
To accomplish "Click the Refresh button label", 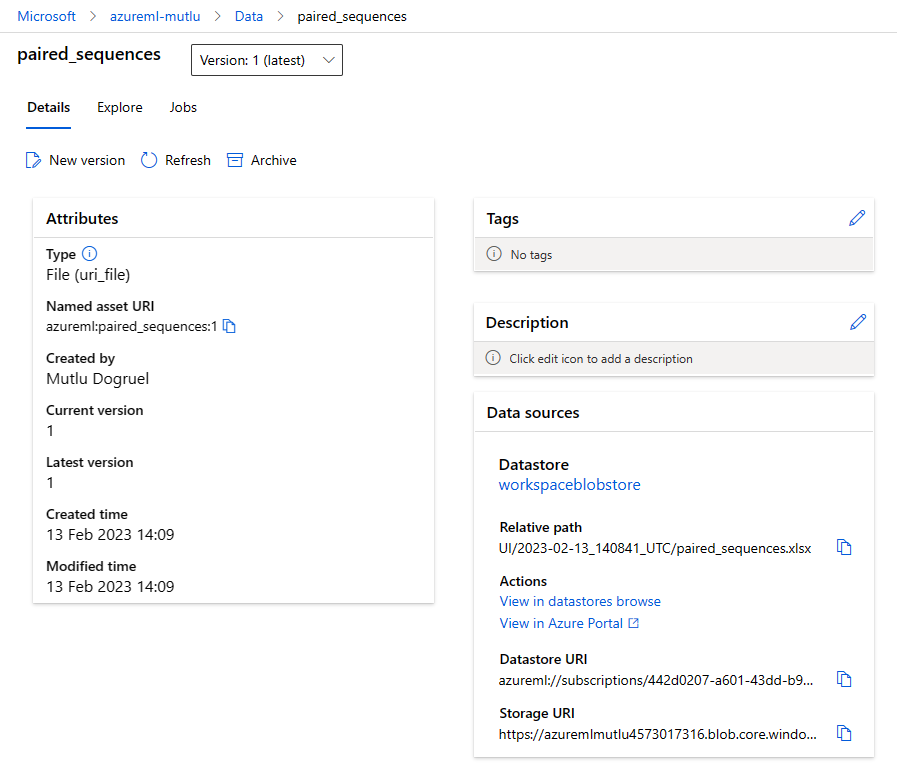I will 188,160.
